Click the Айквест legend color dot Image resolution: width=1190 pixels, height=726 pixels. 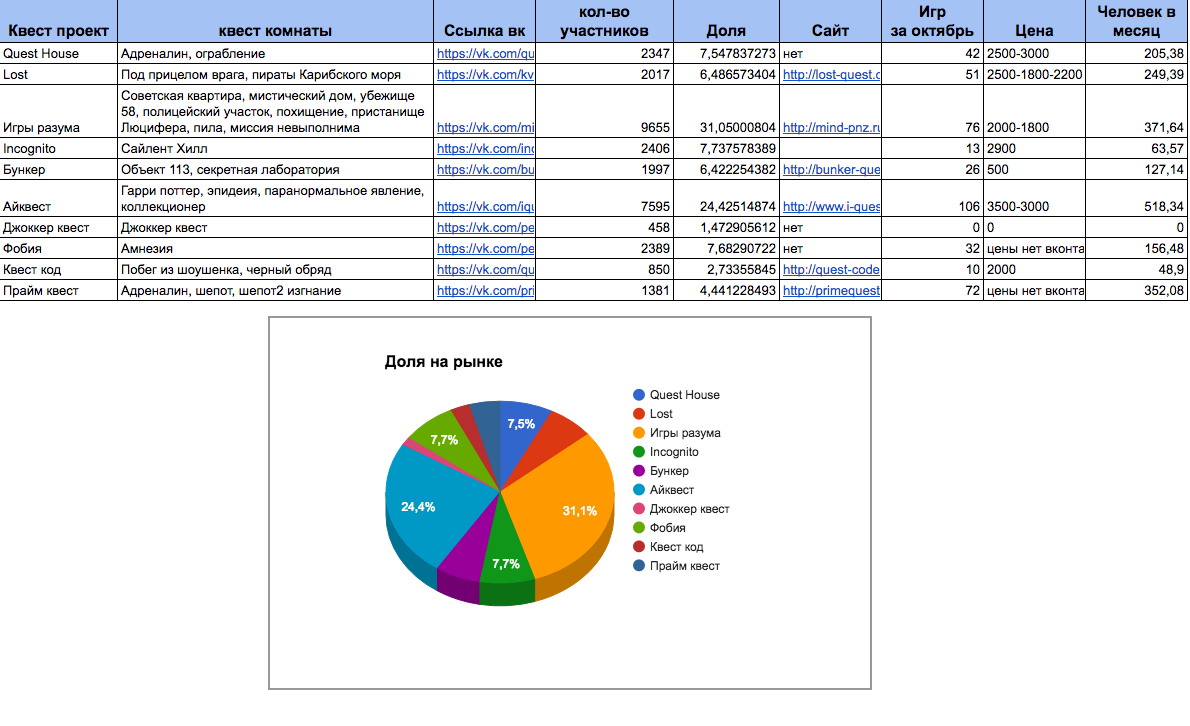coord(639,490)
